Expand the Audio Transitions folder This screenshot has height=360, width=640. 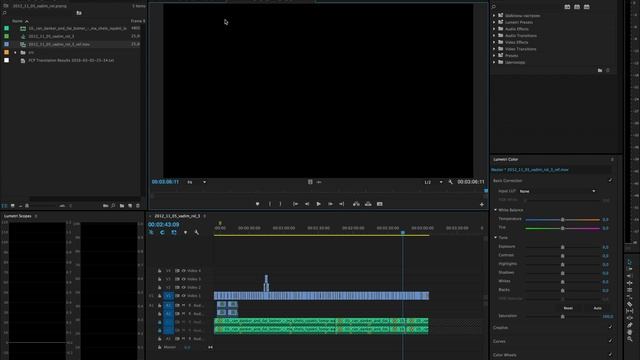(x=494, y=36)
